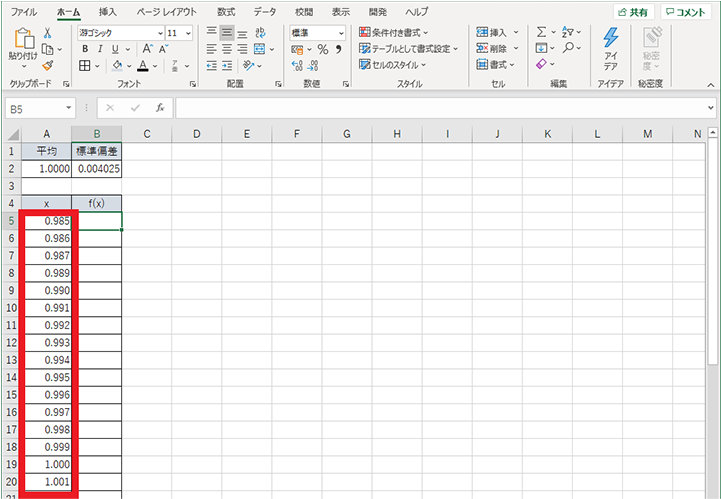Open the font name 游ゴシック dropdown
Image resolution: width=721 pixels, height=499 pixels.
click(160, 33)
